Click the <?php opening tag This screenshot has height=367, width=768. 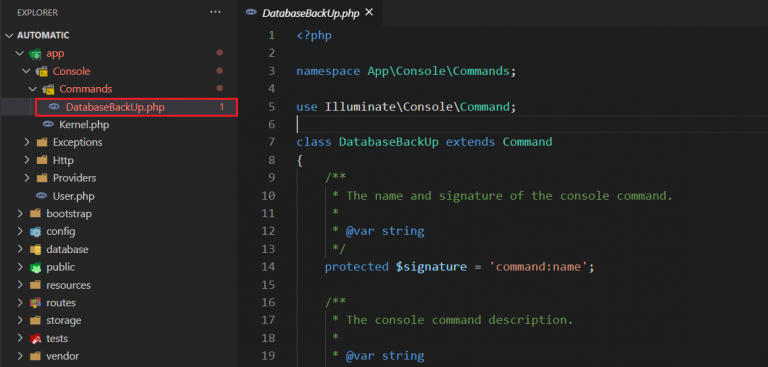[314, 35]
